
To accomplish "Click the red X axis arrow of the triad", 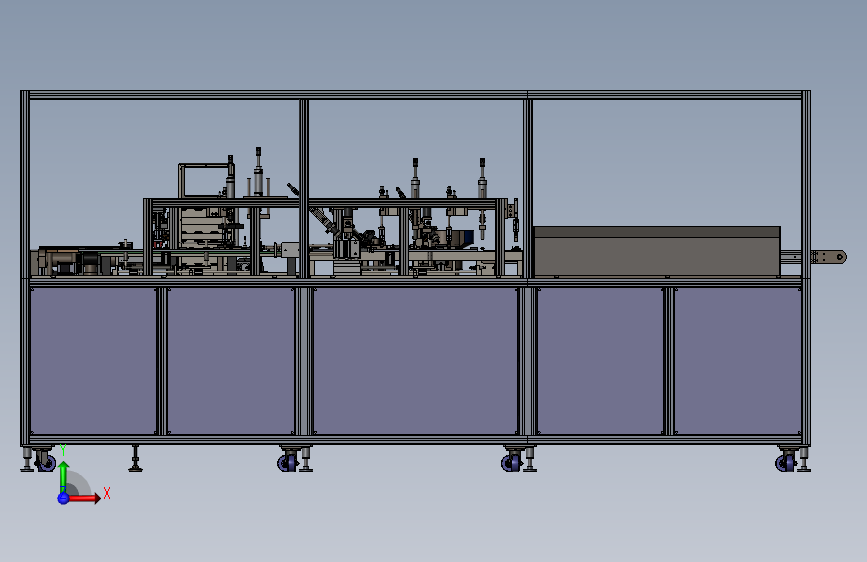I will (x=84, y=498).
